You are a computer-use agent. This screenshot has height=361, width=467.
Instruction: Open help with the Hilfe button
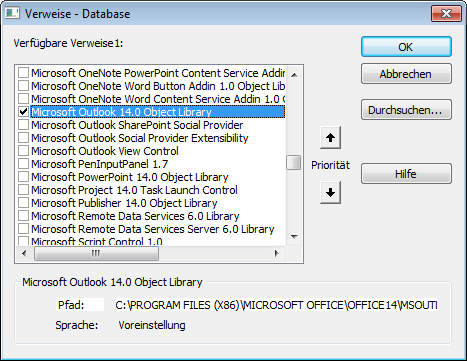[x=406, y=174]
